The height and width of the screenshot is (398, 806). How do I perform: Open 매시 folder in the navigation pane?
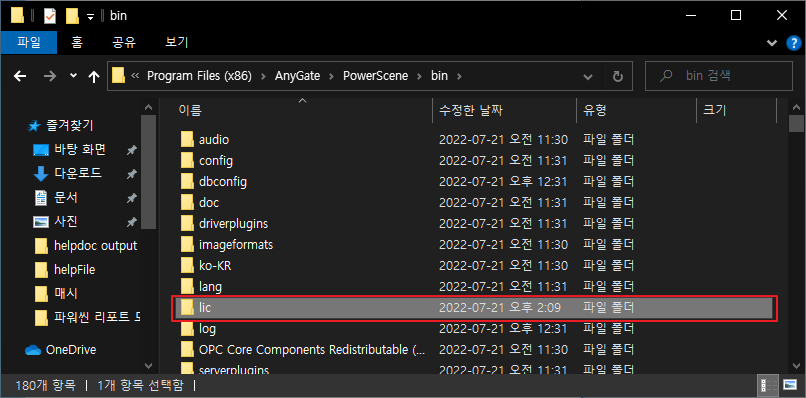click(66, 294)
